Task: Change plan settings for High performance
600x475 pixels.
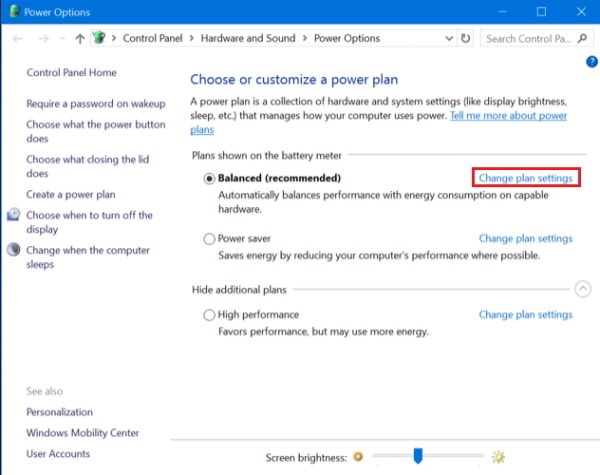Action: click(x=526, y=315)
